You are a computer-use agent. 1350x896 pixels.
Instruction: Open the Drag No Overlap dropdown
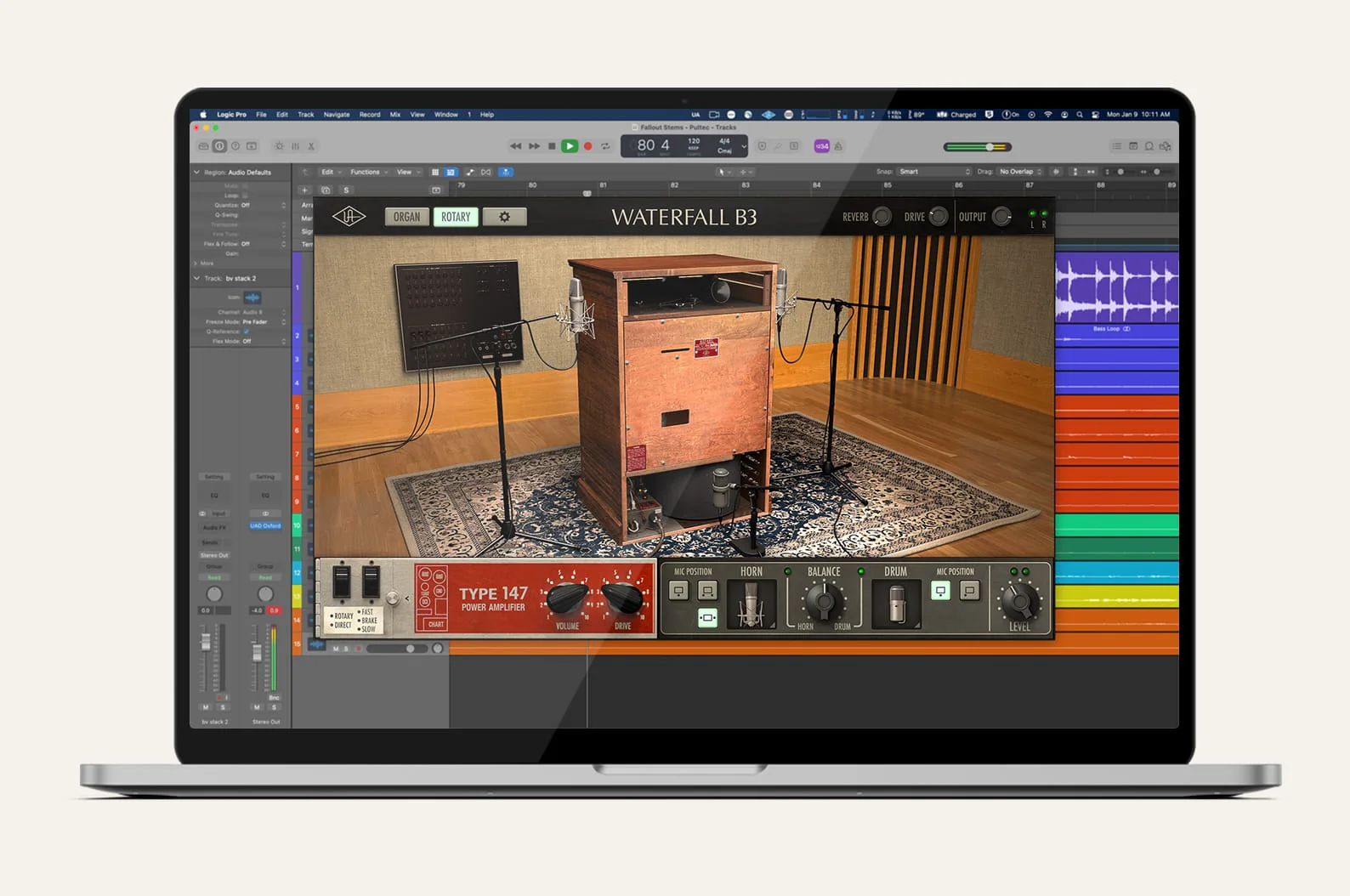(1019, 172)
